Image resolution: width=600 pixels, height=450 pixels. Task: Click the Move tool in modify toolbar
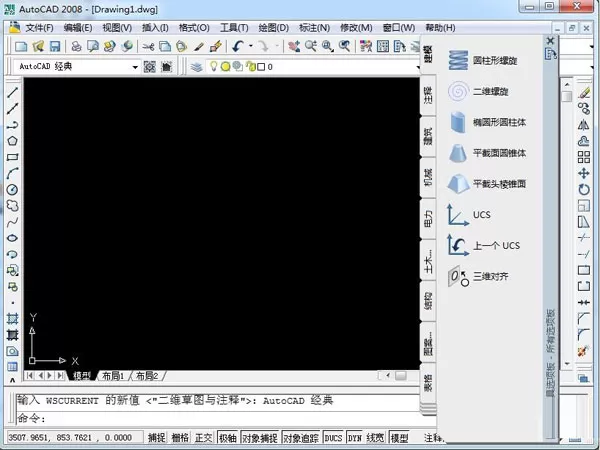pyautogui.click(x=584, y=173)
